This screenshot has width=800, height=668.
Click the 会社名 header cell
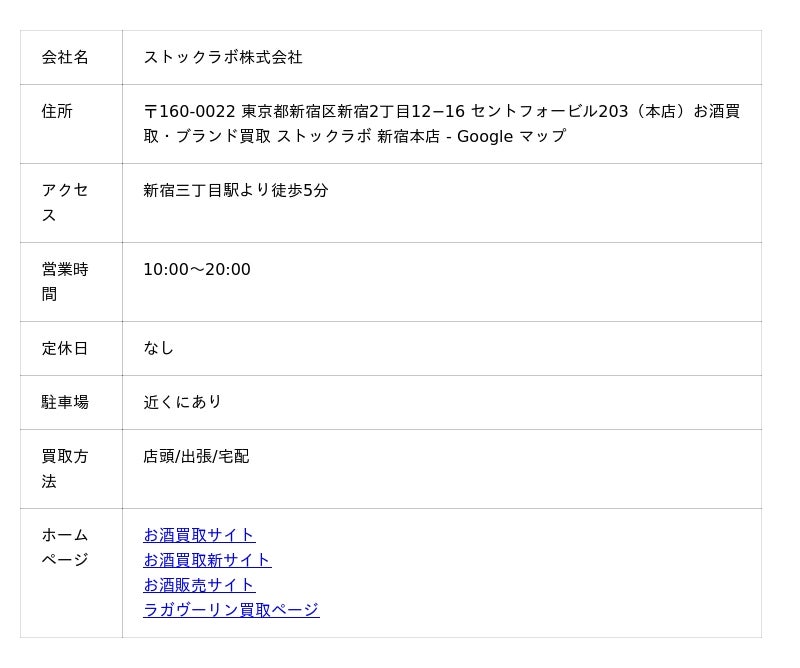(65, 58)
